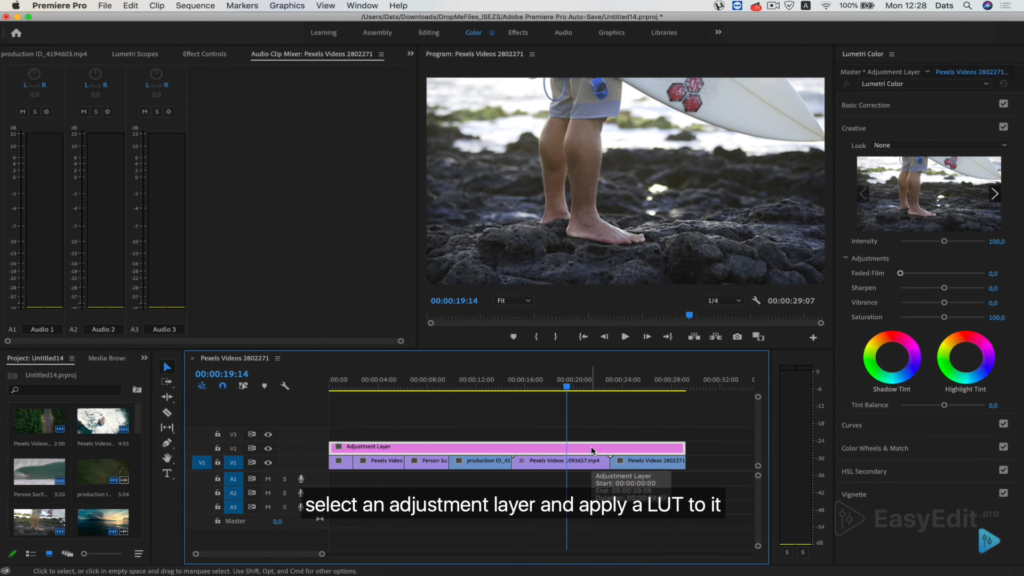This screenshot has height=576, width=1024.
Task: Click the Lift button
Action: (x=694, y=337)
